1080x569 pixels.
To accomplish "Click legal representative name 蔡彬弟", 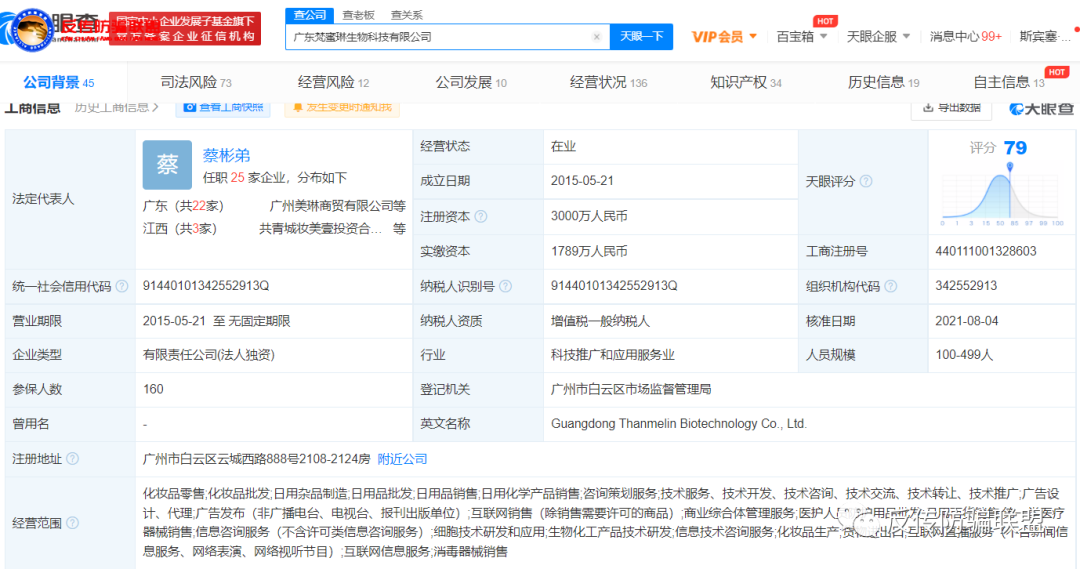I will click(x=226, y=156).
